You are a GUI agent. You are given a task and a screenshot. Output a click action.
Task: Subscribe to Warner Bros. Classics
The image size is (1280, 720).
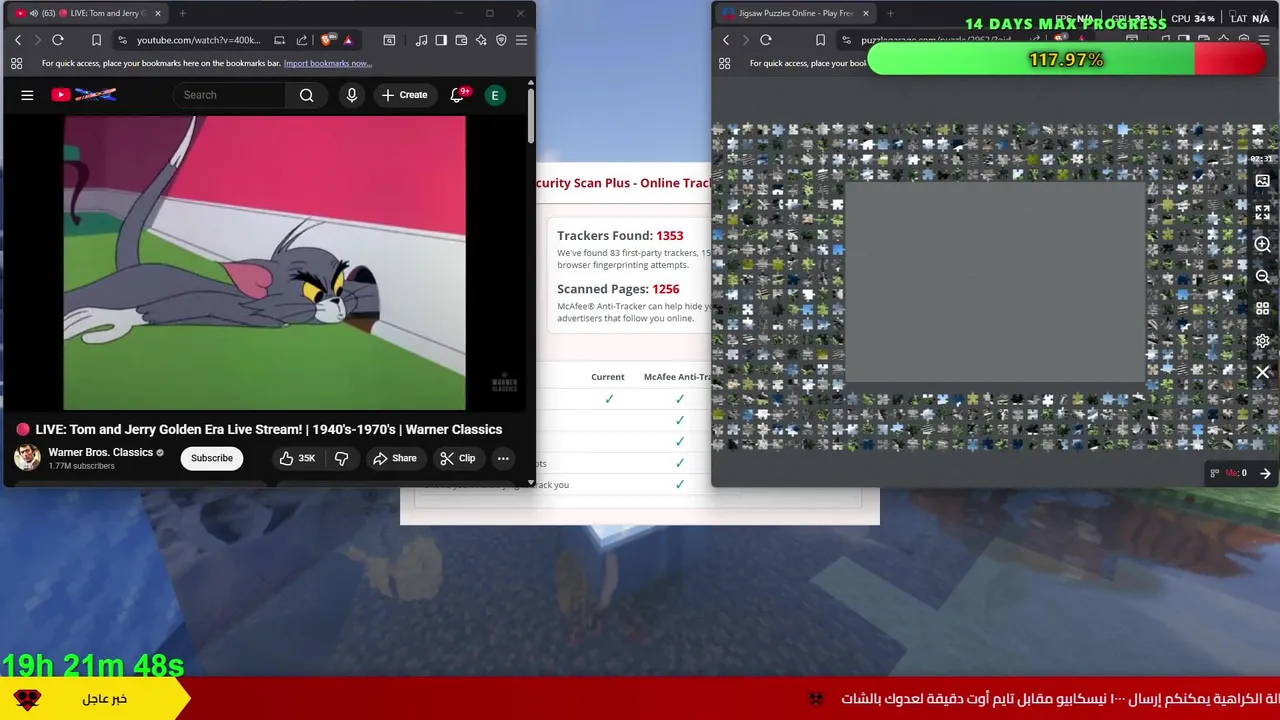[x=212, y=458]
